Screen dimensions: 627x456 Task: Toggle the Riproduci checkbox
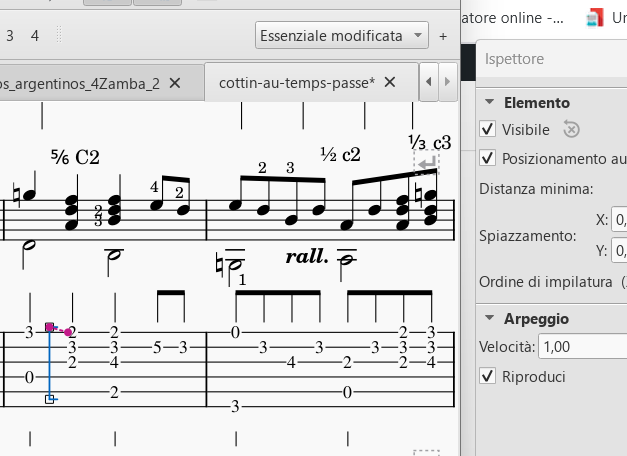(487, 376)
